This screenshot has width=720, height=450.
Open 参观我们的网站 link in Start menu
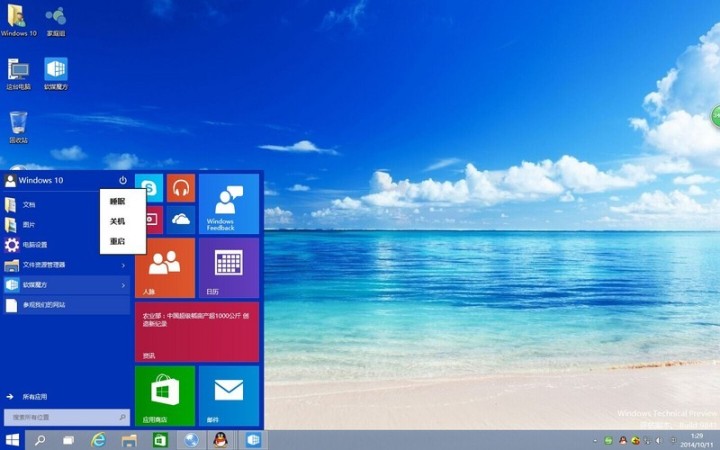click(x=66, y=305)
